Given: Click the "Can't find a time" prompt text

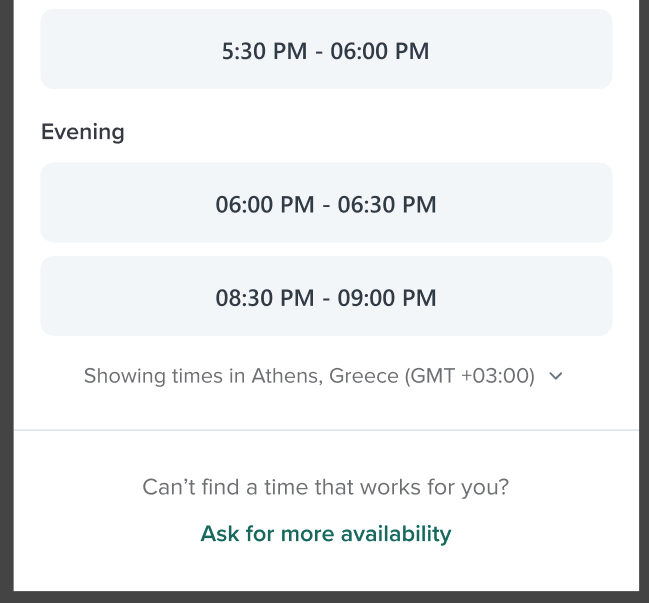Looking at the screenshot, I should click(326, 488).
